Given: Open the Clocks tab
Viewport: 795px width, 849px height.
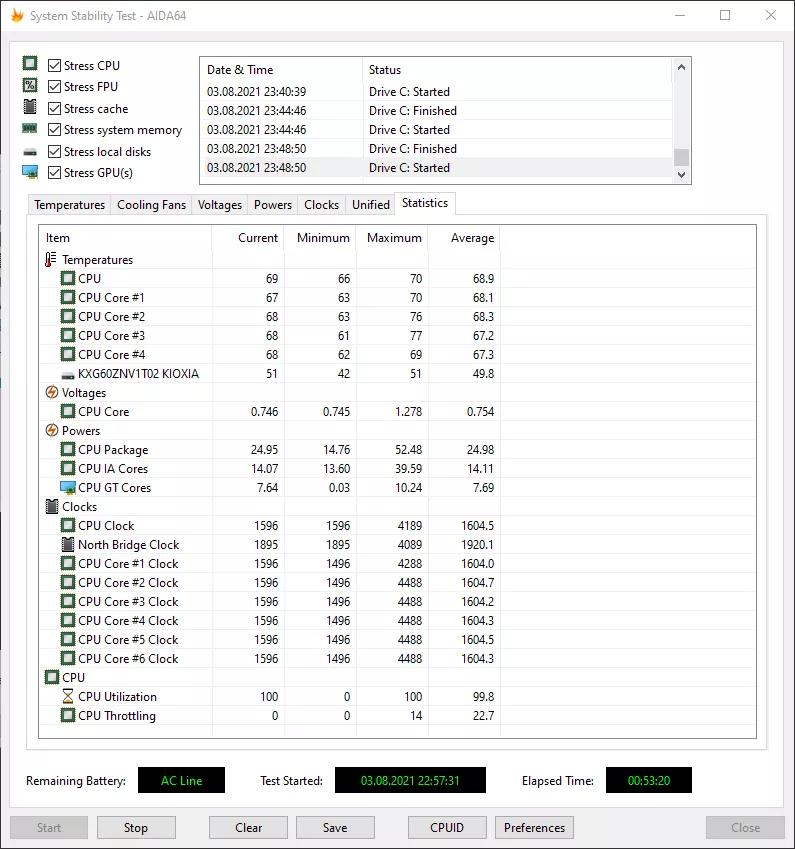Looking at the screenshot, I should [321, 205].
